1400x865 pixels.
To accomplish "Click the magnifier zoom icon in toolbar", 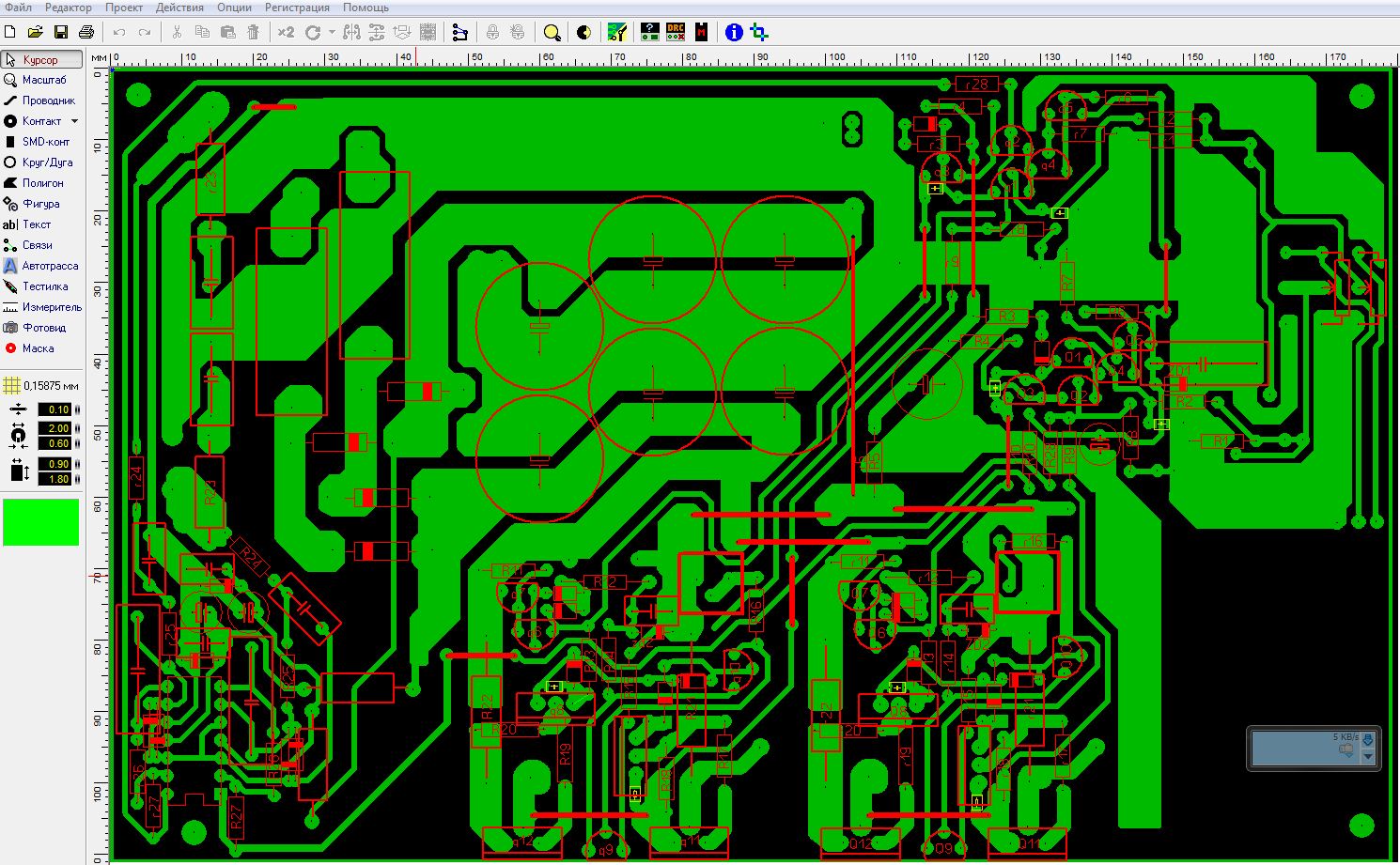I will click(552, 33).
